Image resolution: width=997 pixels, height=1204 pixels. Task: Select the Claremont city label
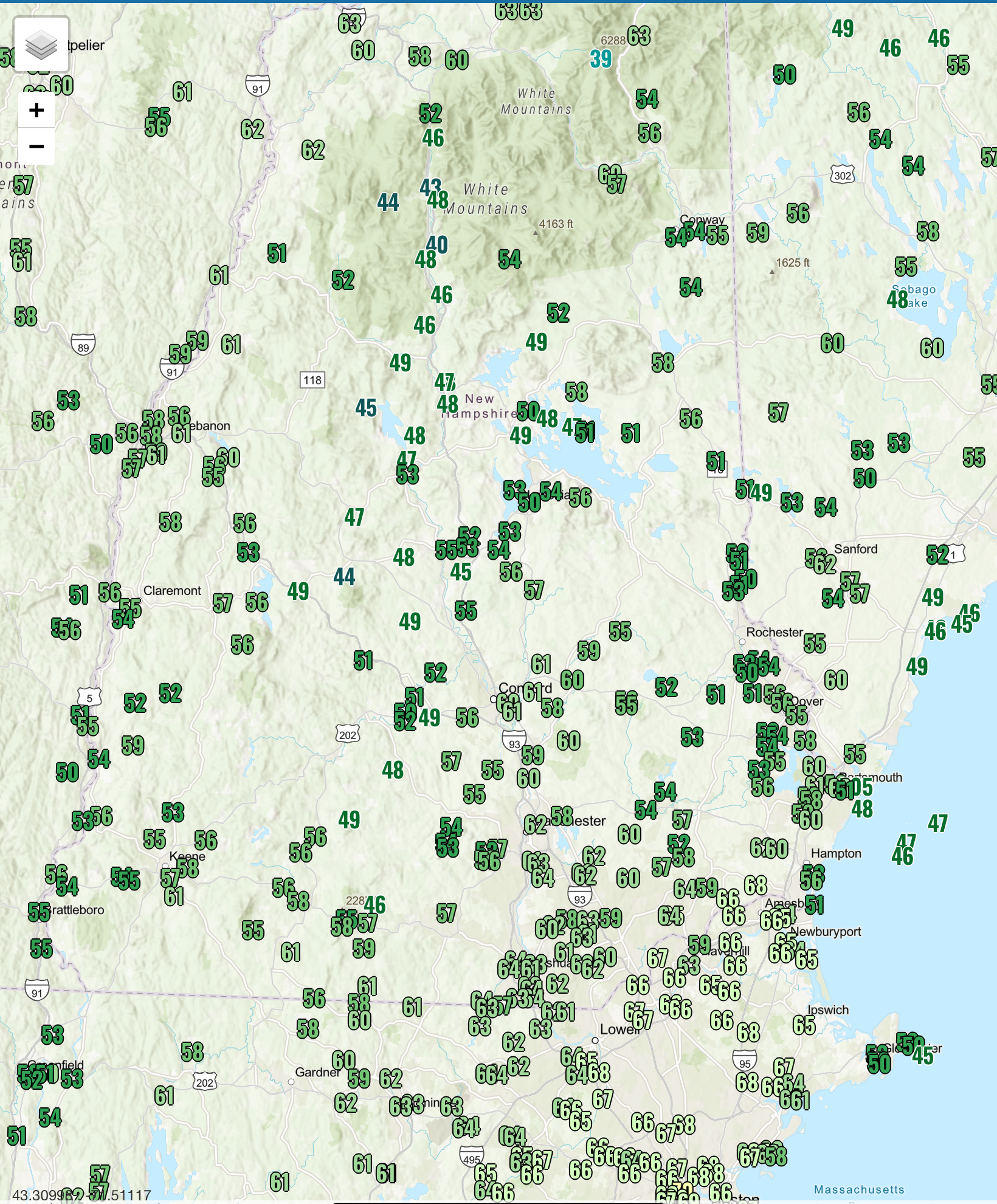[x=172, y=591]
